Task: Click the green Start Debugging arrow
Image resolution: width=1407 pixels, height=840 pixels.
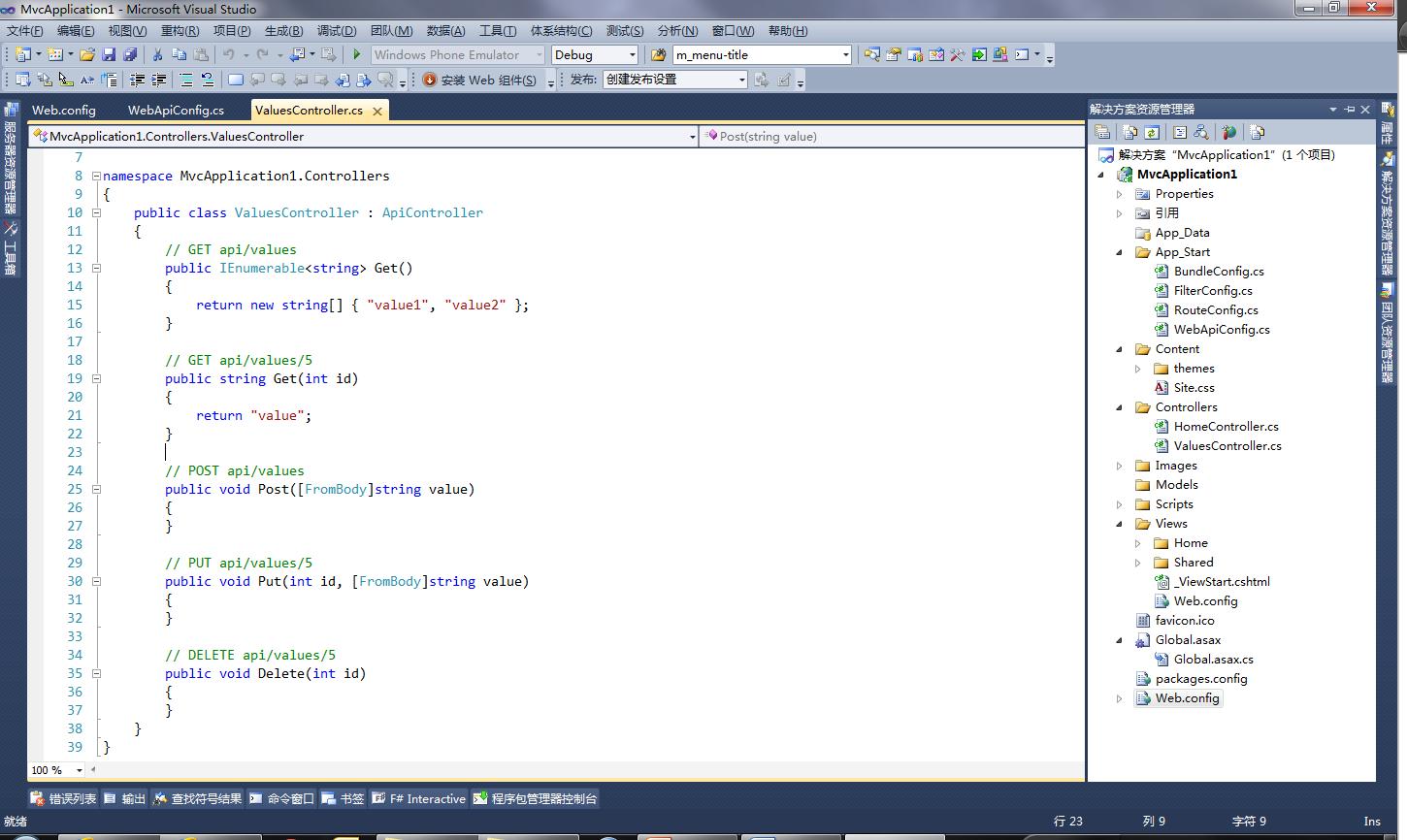Action: point(357,55)
